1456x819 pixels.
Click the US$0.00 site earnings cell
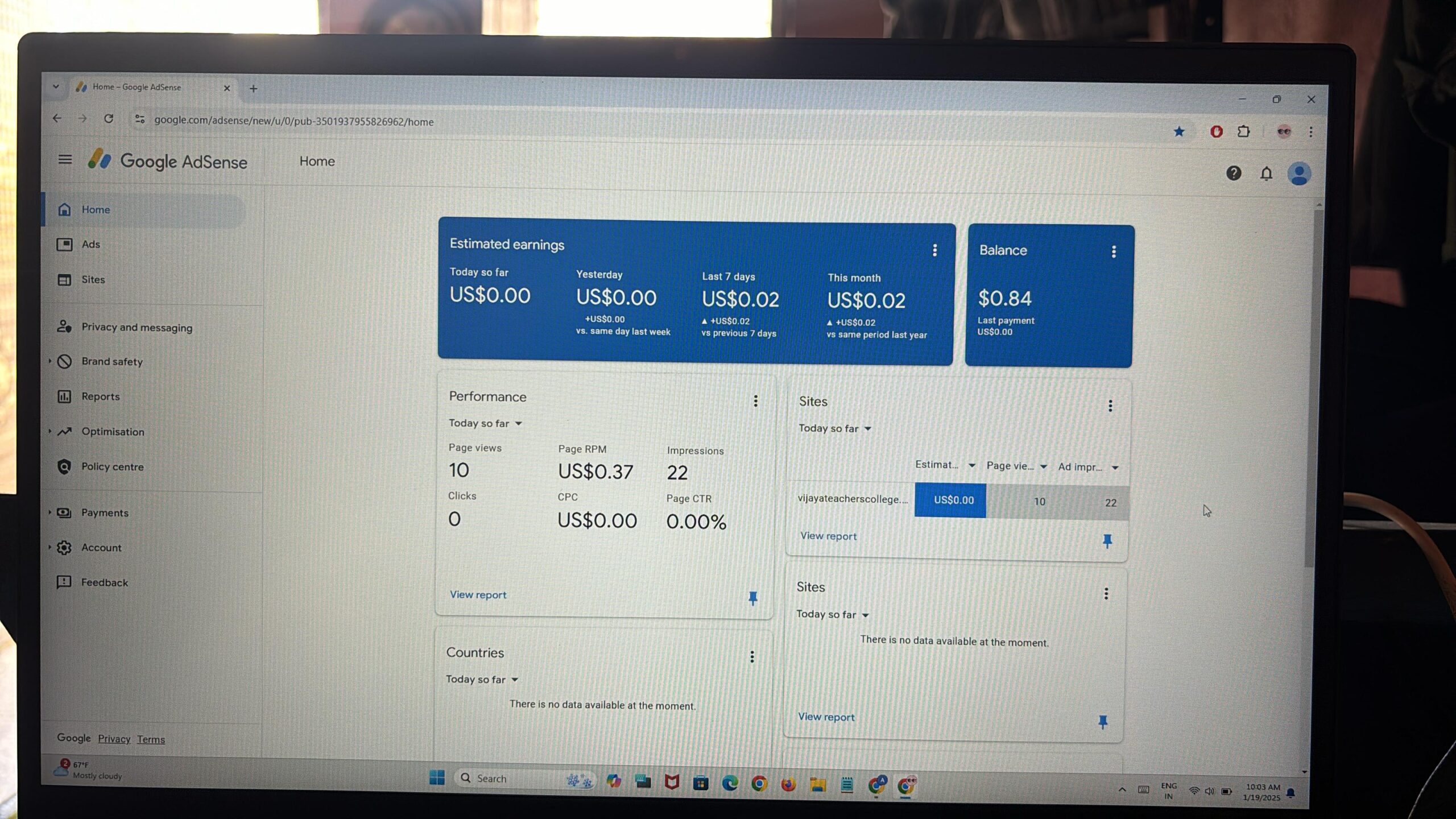pyautogui.click(x=950, y=500)
